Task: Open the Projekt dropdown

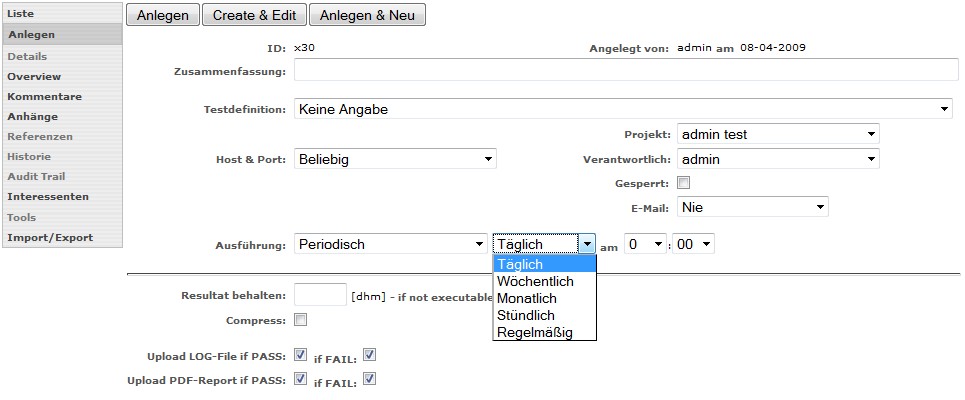Action: 777,134
